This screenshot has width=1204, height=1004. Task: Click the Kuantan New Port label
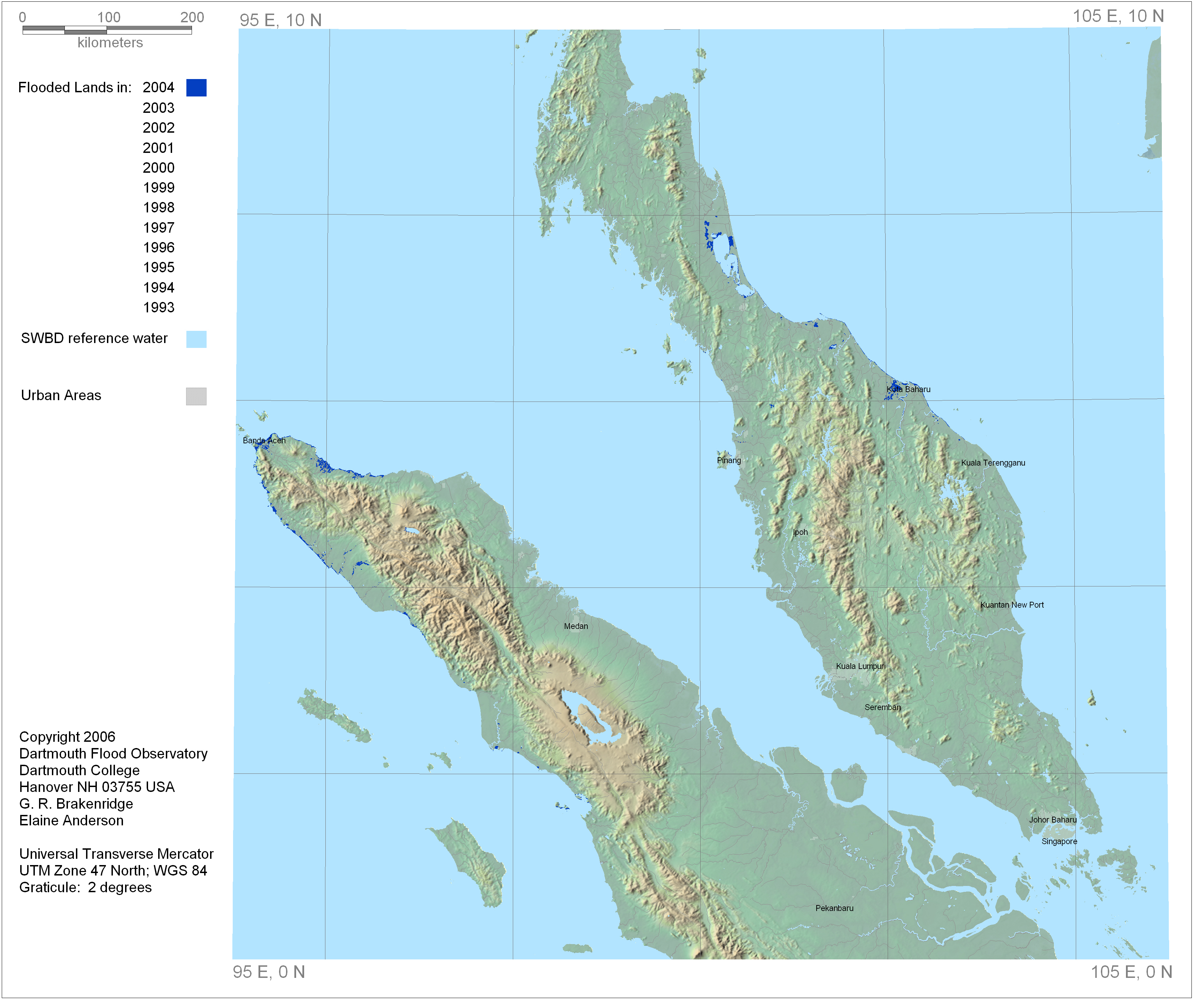click(1012, 605)
